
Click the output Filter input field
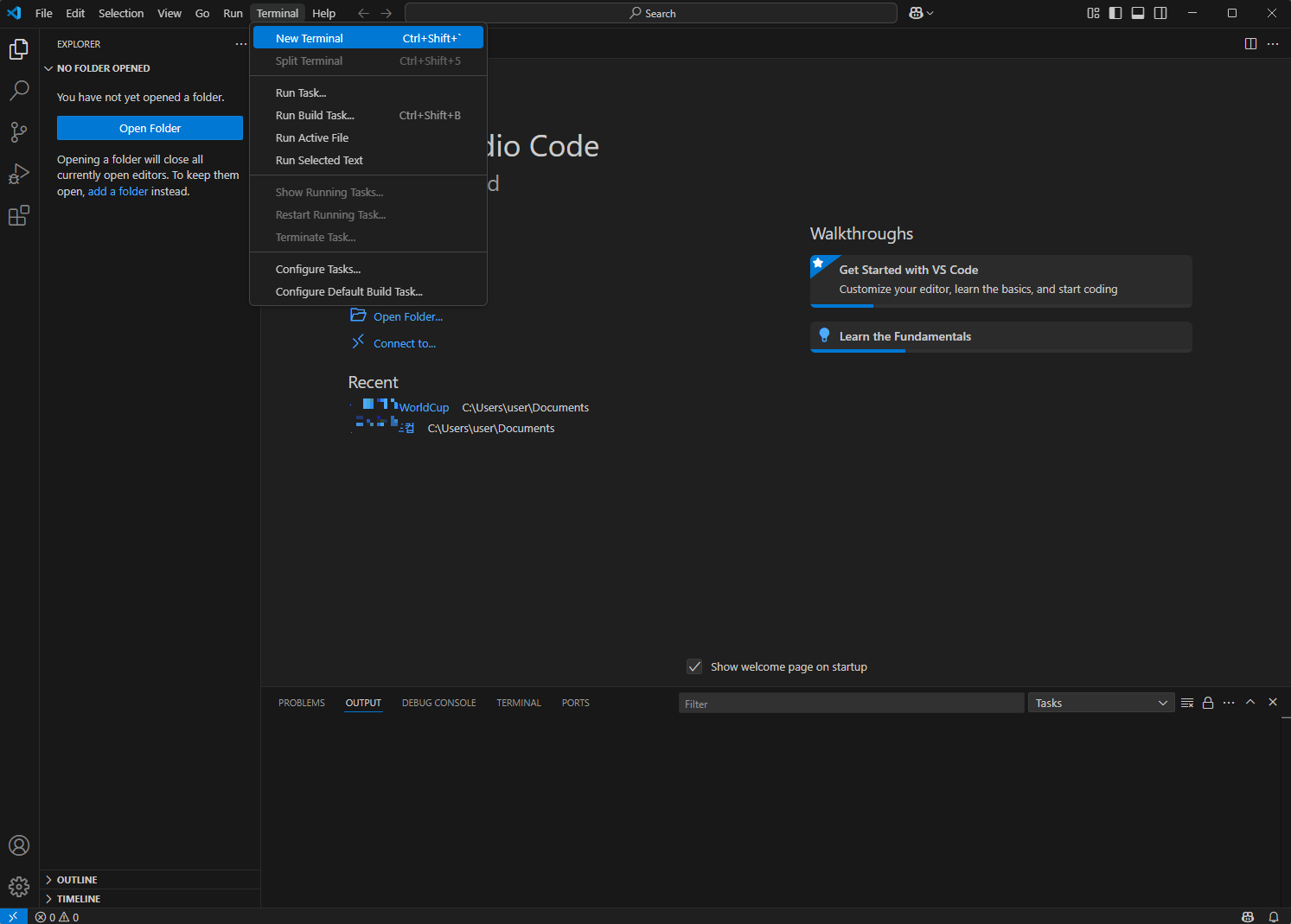pos(851,703)
